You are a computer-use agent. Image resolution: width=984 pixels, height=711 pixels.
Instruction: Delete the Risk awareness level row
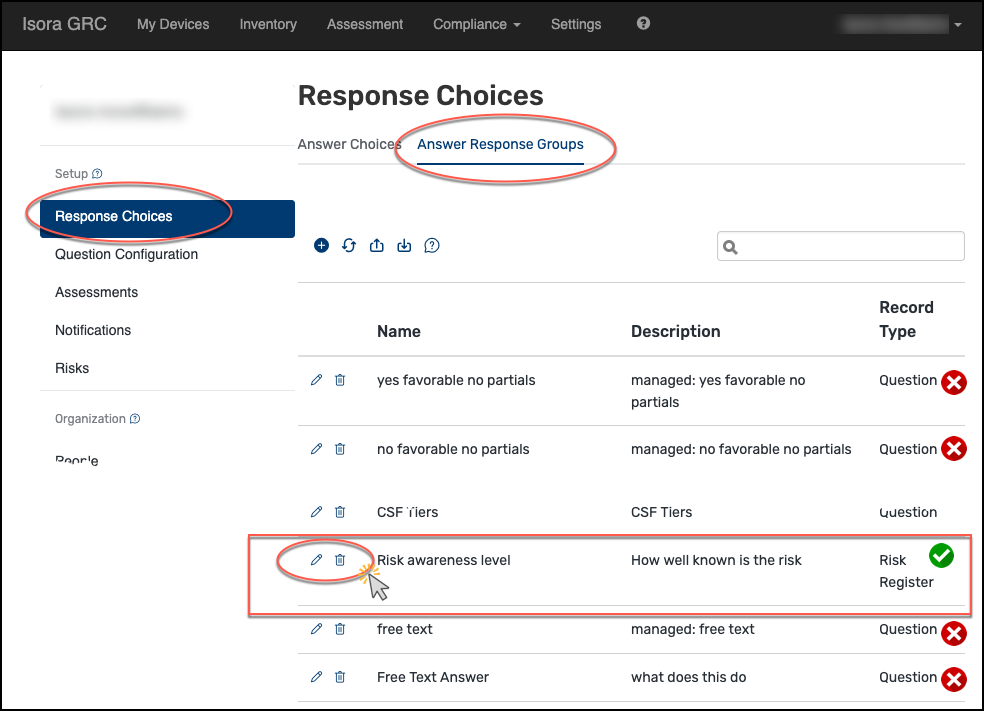pyautogui.click(x=340, y=560)
